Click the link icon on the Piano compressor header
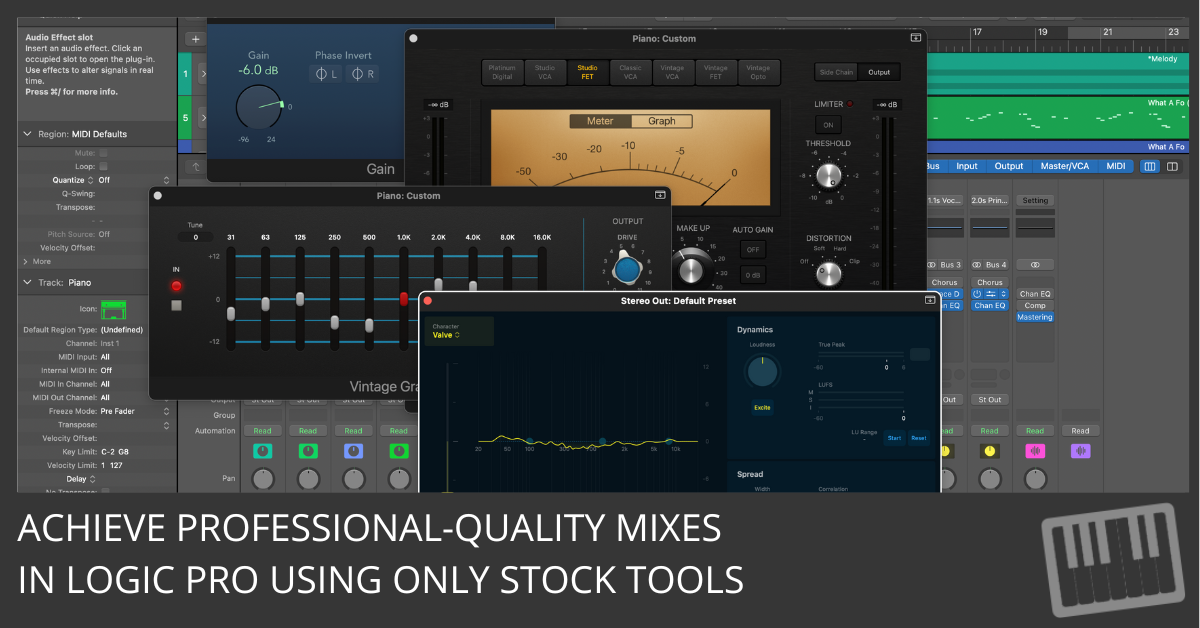 click(x=915, y=38)
